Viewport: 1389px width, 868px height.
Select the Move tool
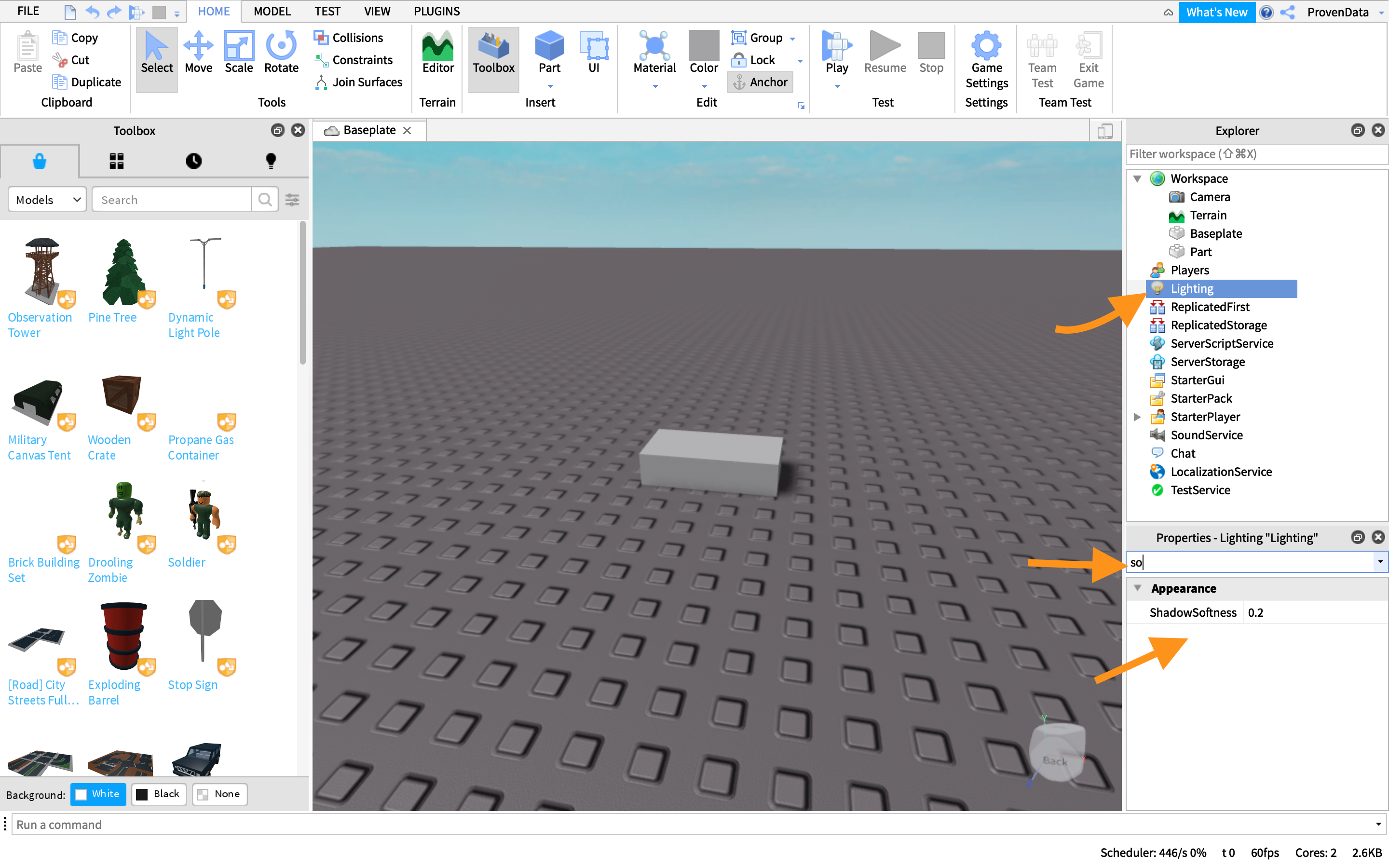point(199,53)
